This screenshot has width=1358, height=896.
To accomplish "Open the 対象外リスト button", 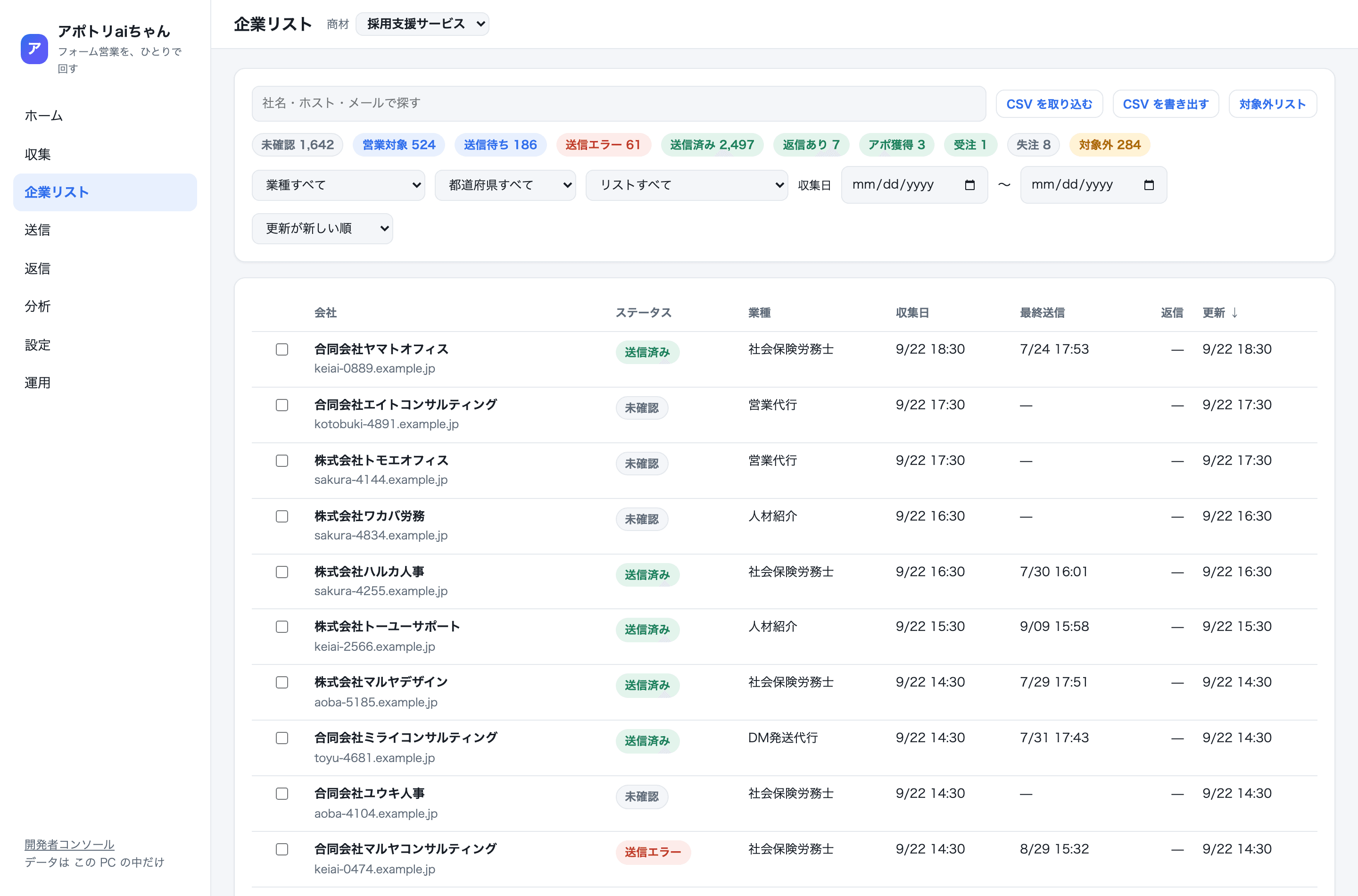I will pyautogui.click(x=1272, y=104).
